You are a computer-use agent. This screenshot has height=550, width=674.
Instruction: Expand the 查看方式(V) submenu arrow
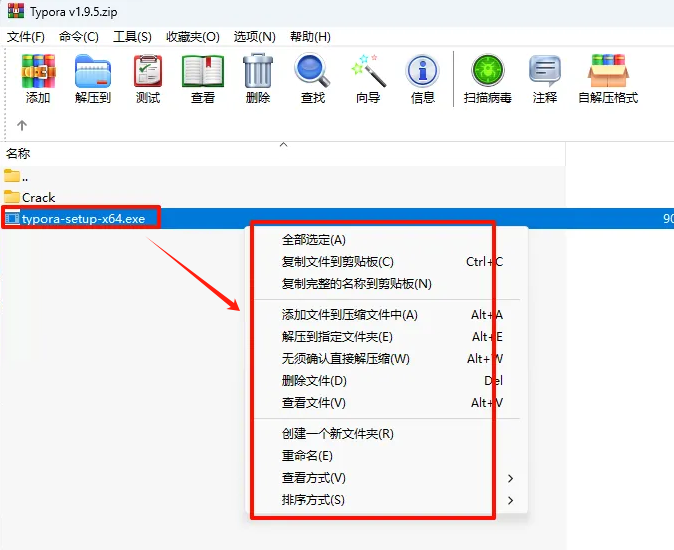510,478
